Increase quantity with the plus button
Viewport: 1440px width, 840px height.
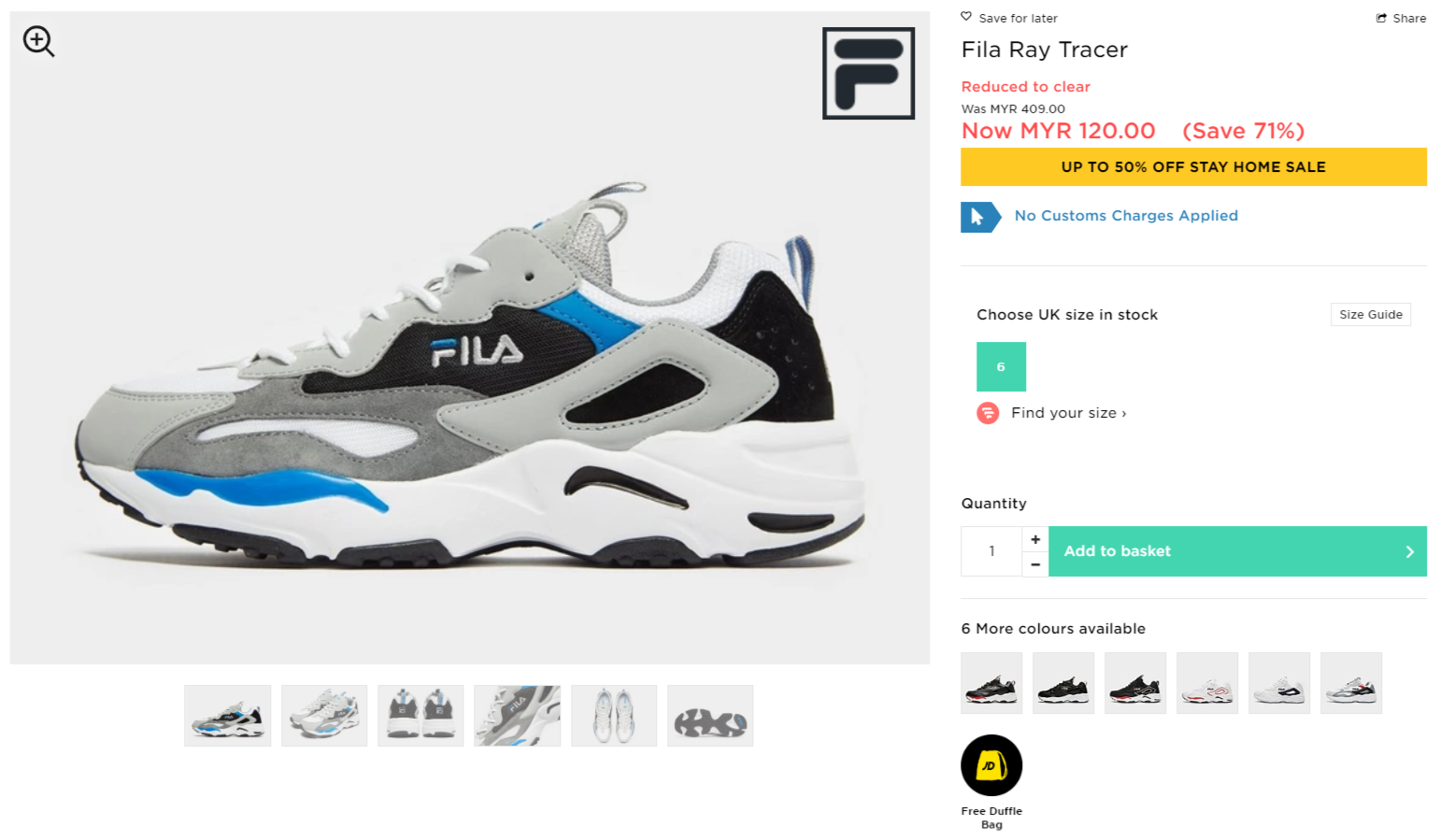1035,539
